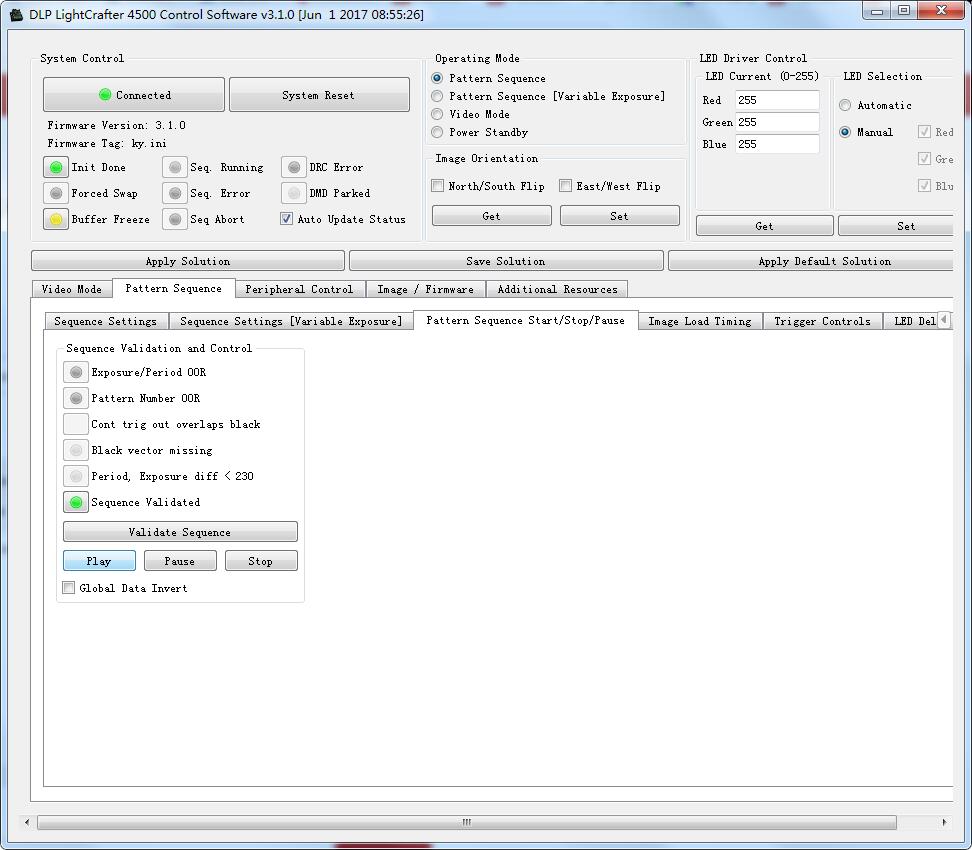Click the horizontal scrollbar thumb
This screenshot has height=850, width=972.
[x=467, y=823]
